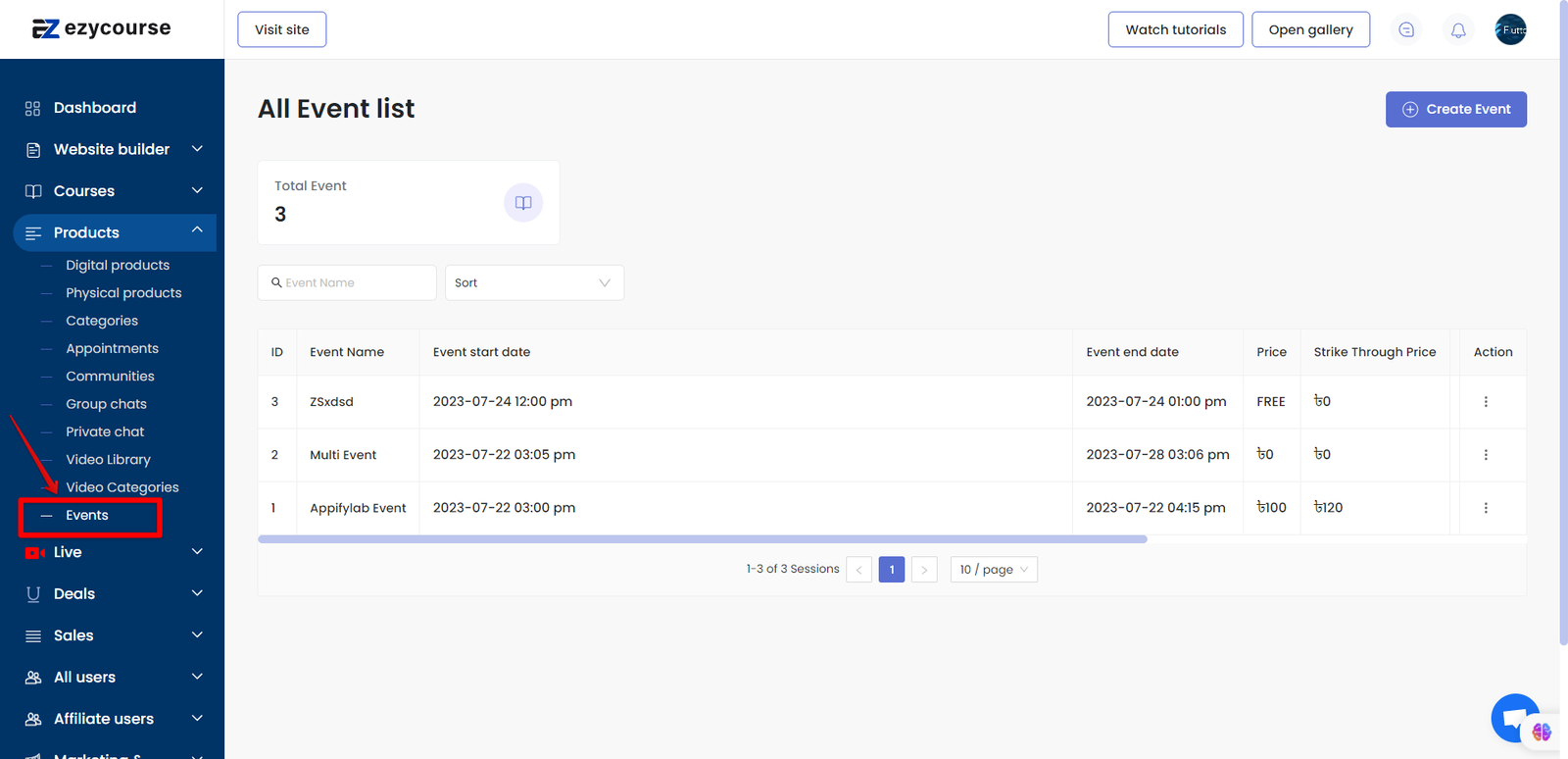Open the chat messages icon in header
This screenshot has height=759, width=1568.
click(1406, 30)
